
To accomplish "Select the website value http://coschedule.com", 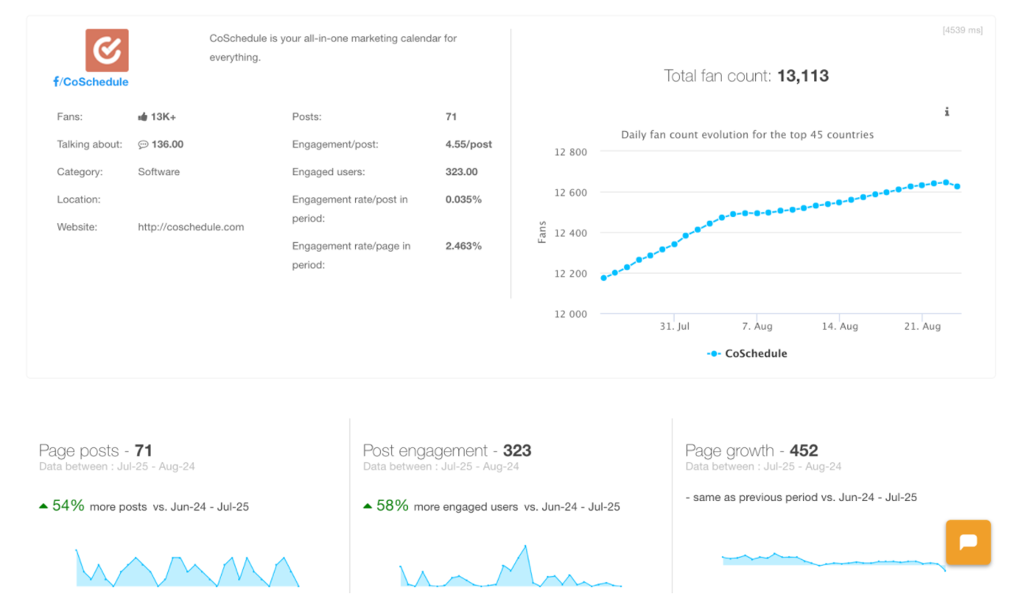I will pyautogui.click(x=191, y=226).
